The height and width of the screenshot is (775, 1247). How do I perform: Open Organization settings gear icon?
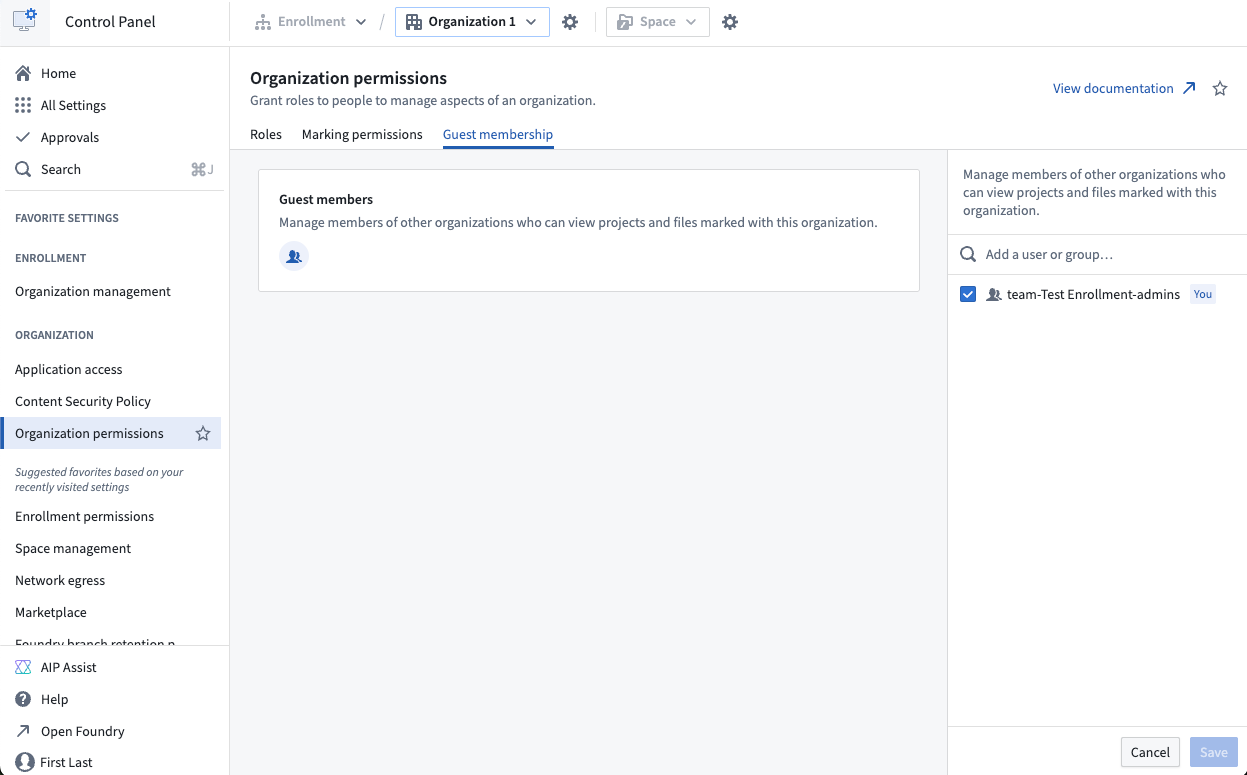[570, 22]
